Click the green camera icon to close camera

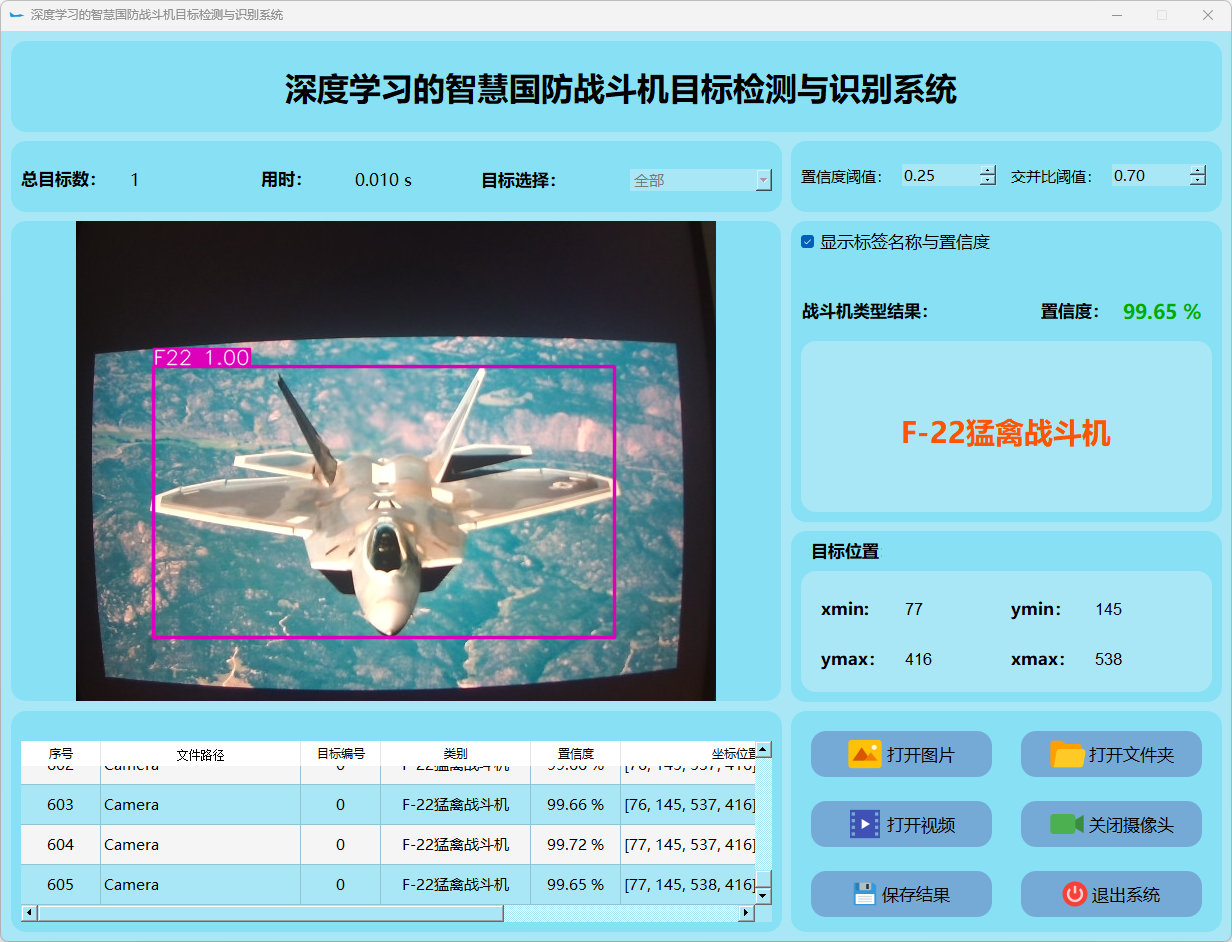(x=1066, y=824)
